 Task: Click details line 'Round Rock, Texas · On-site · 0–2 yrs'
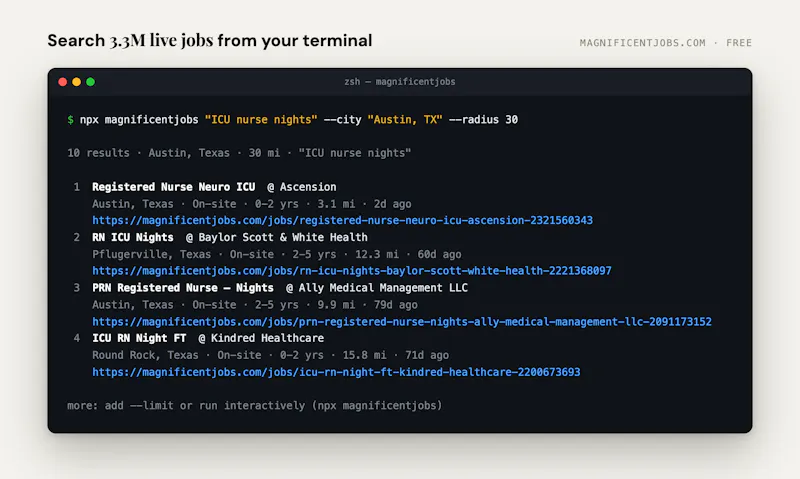pyautogui.click(x=270, y=355)
